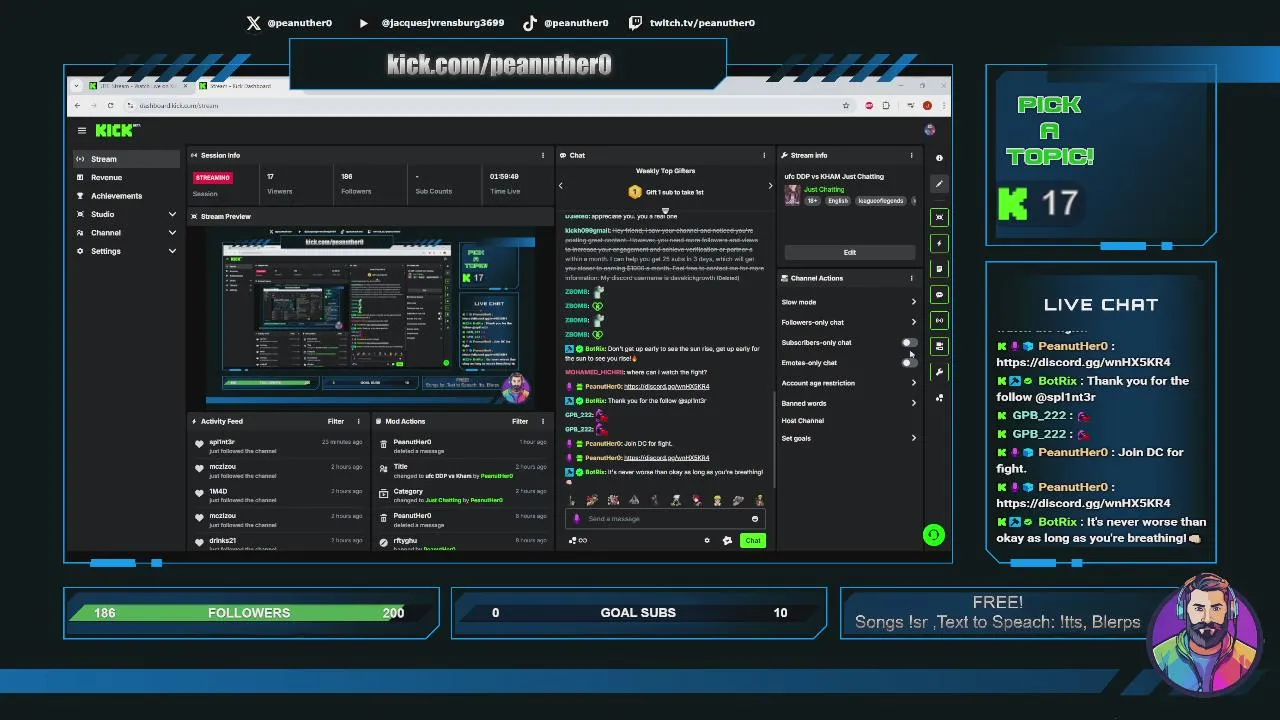Viewport: 1280px width, 720px height.
Task: Go back in the browser
Action: (79, 105)
